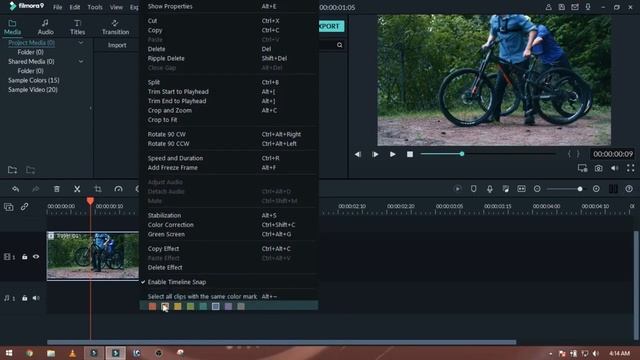Open the Tools menu

point(95,7)
